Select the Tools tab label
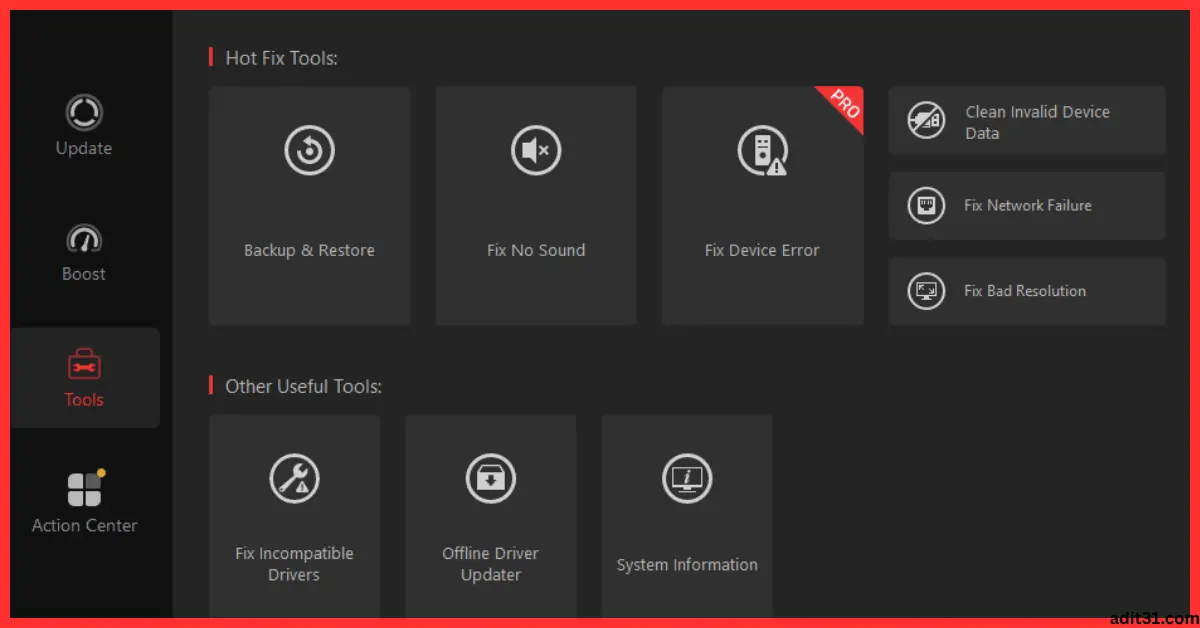 84,400
